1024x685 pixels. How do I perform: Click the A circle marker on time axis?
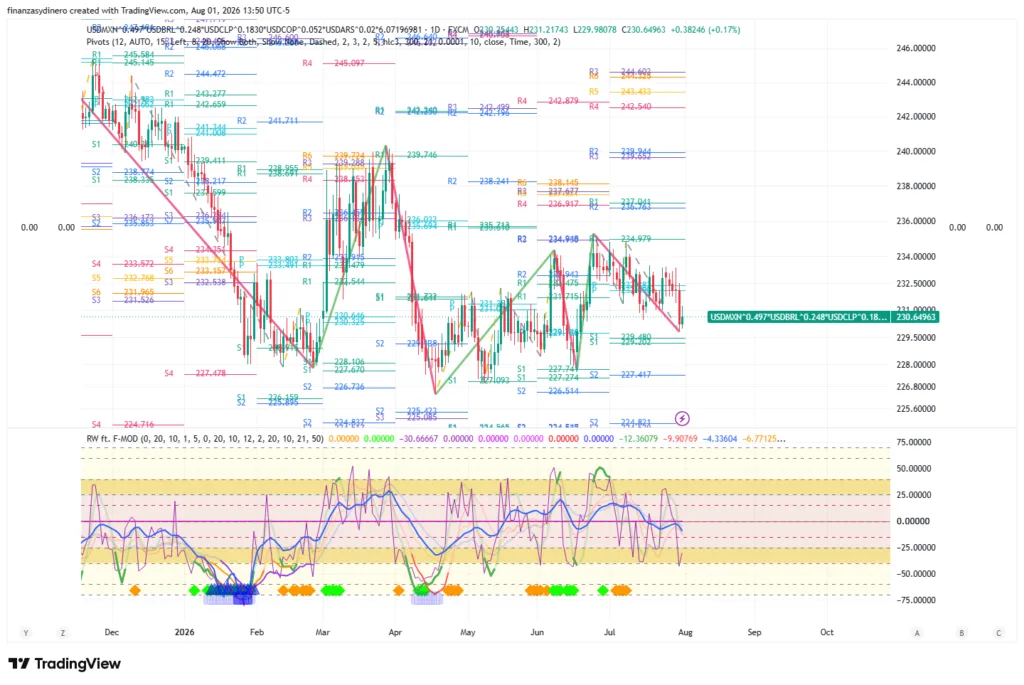[x=917, y=633]
